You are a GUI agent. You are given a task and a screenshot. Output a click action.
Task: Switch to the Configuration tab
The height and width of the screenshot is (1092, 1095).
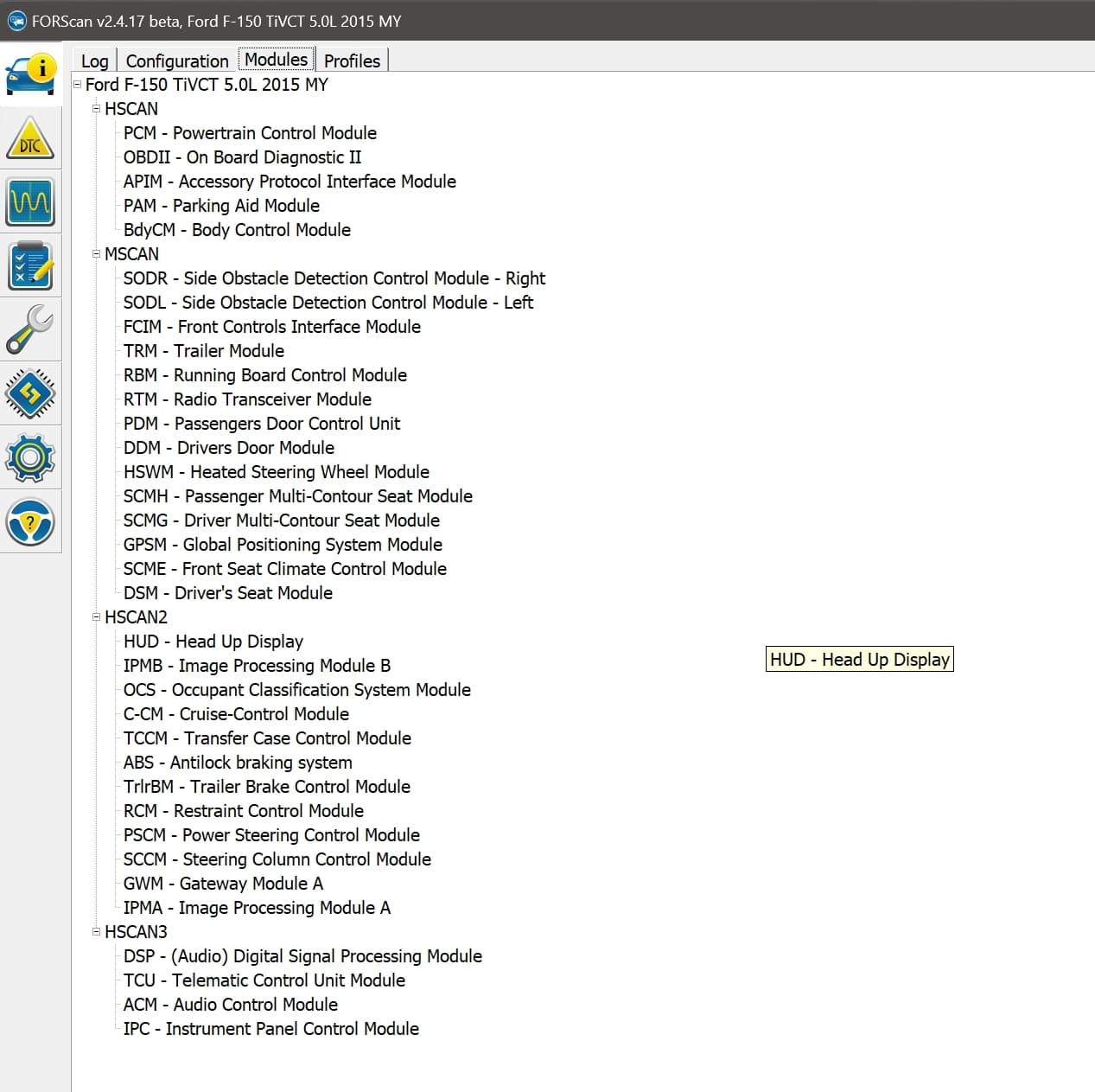pyautogui.click(x=177, y=61)
